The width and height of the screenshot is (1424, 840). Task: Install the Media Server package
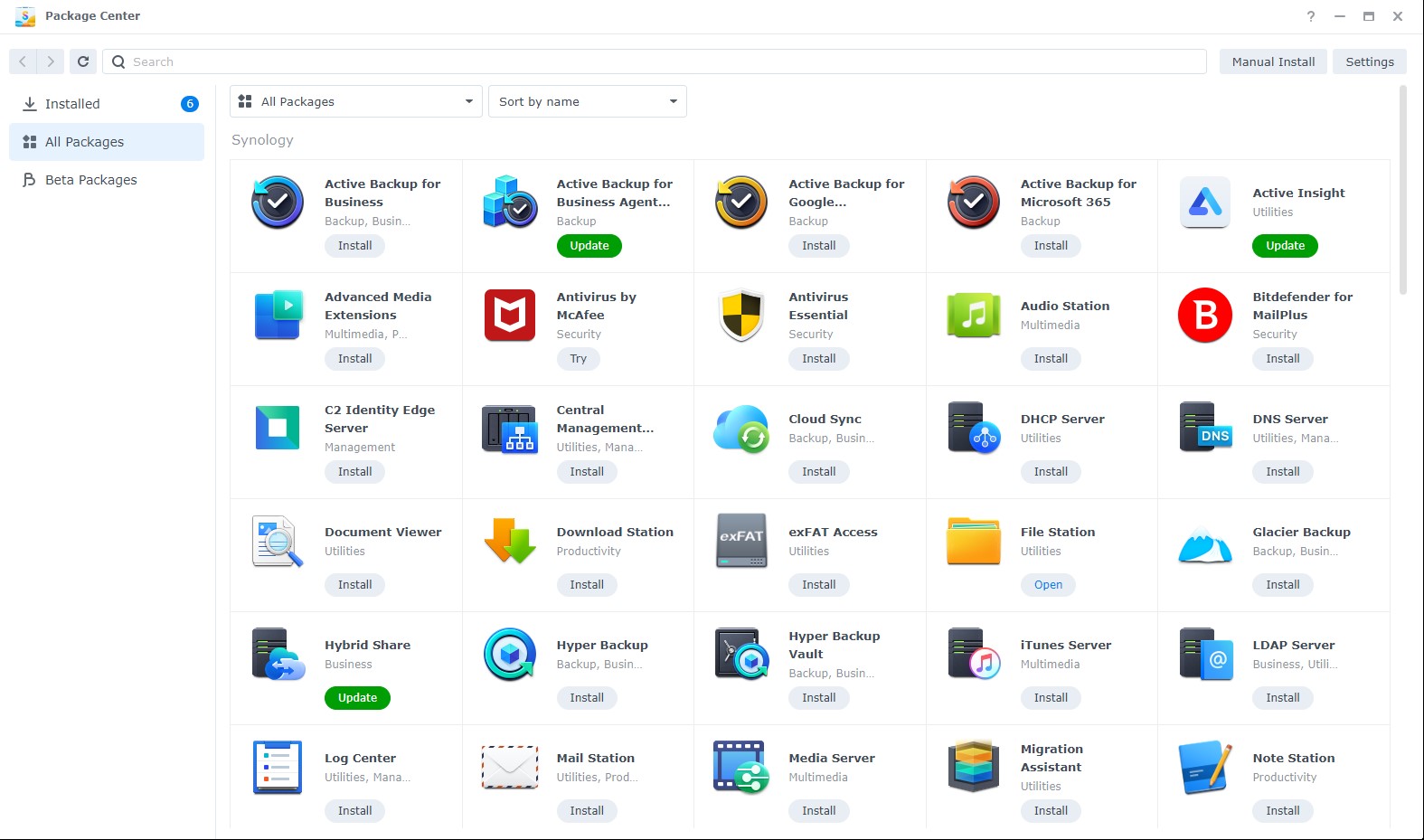(x=818, y=811)
